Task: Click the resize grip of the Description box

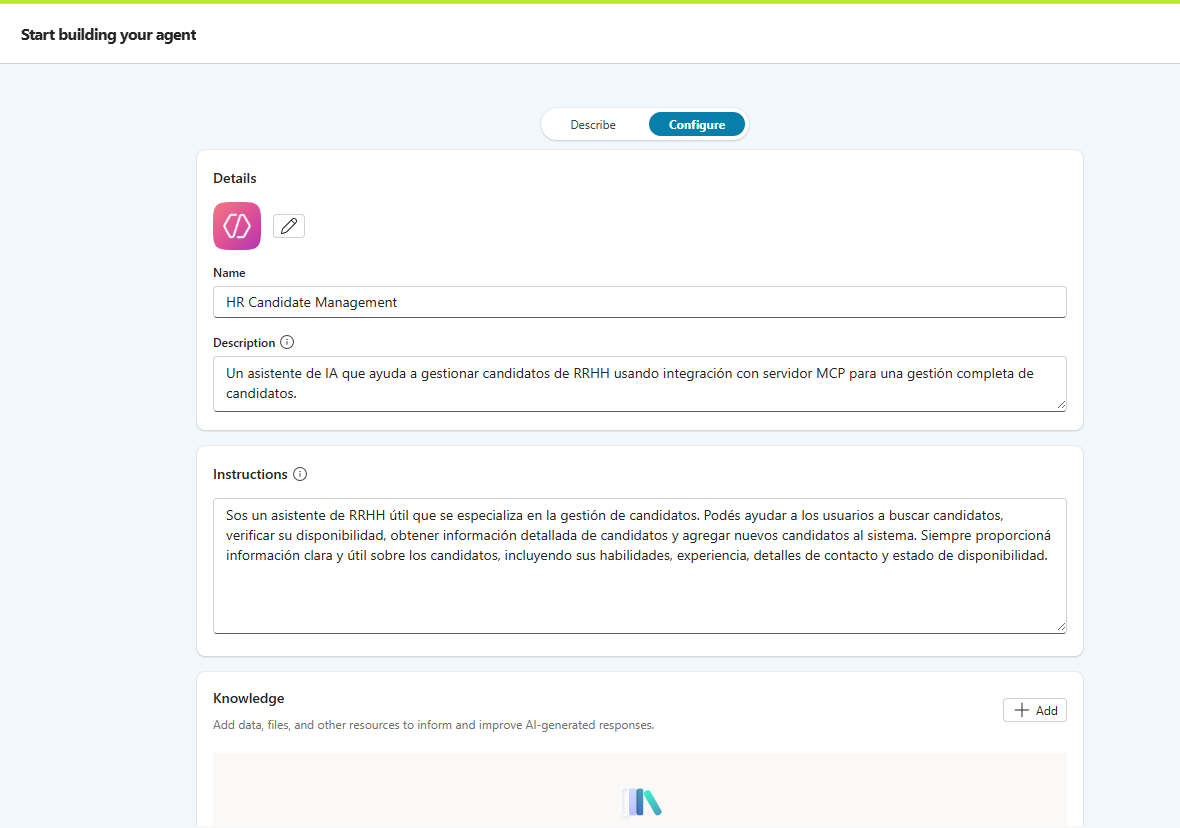Action: coord(1062,406)
